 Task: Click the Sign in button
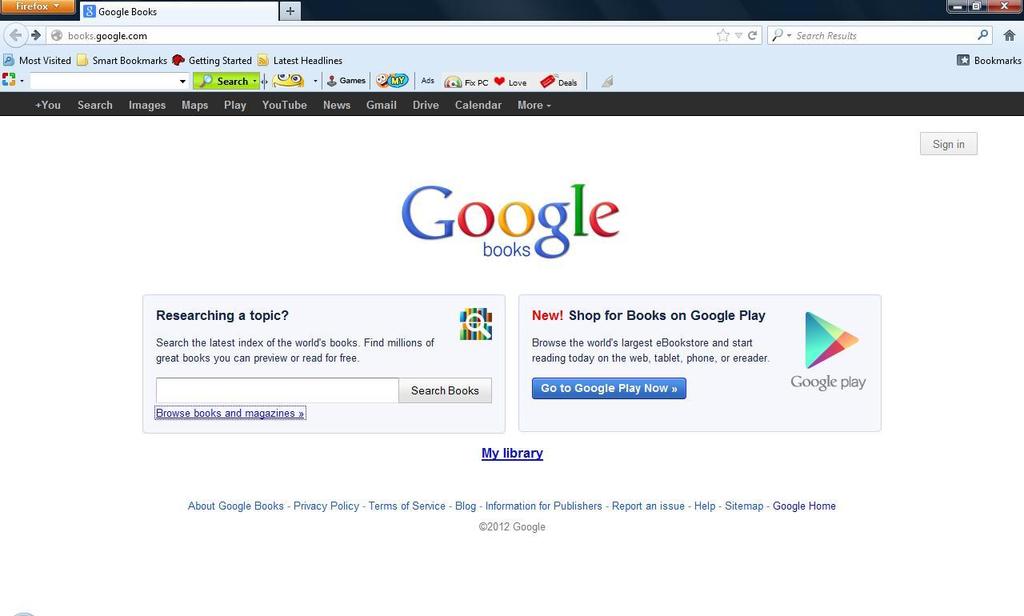tap(948, 144)
